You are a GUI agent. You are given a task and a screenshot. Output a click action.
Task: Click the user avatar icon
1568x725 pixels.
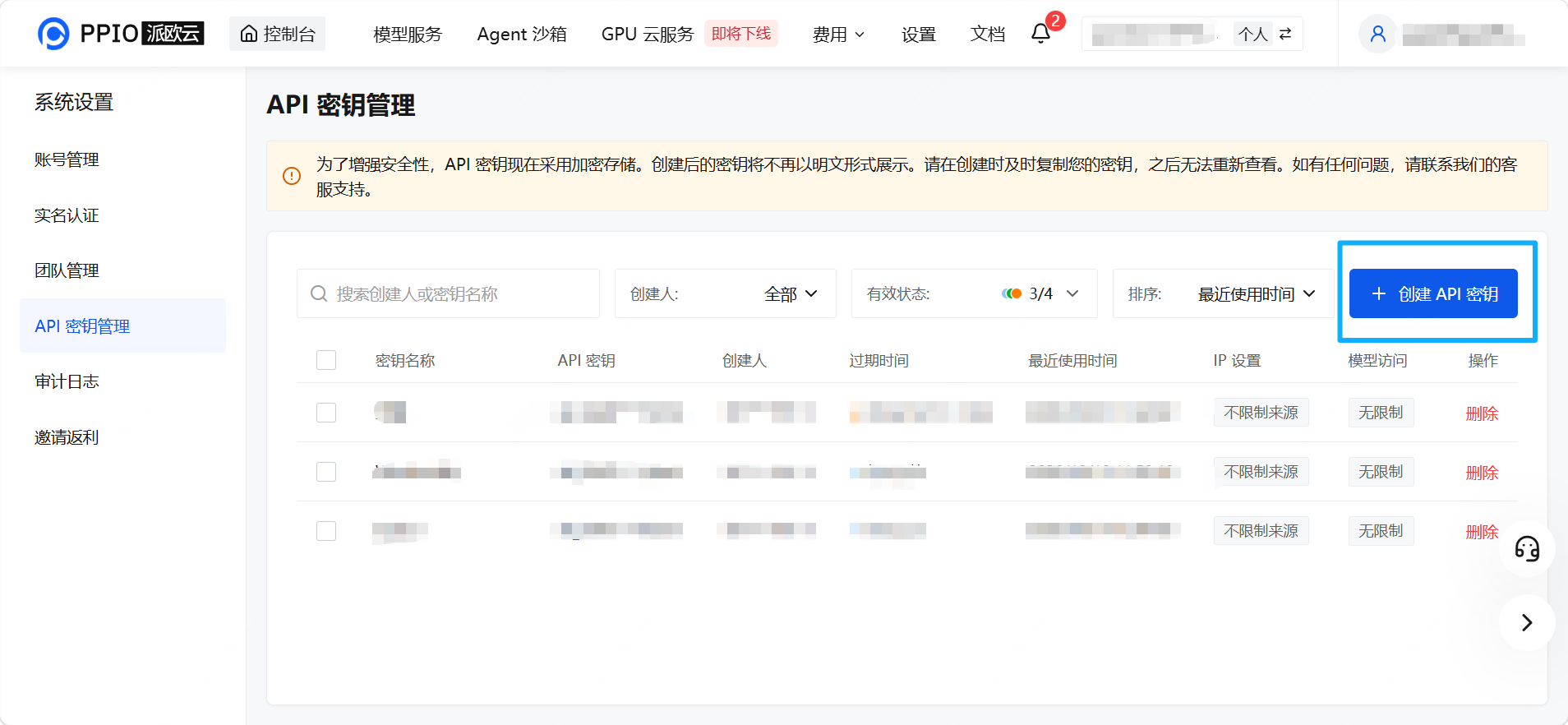coord(1378,34)
